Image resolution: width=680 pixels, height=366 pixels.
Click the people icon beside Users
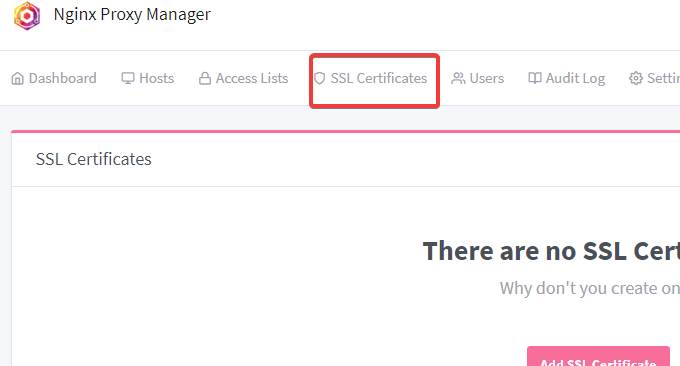click(x=458, y=78)
